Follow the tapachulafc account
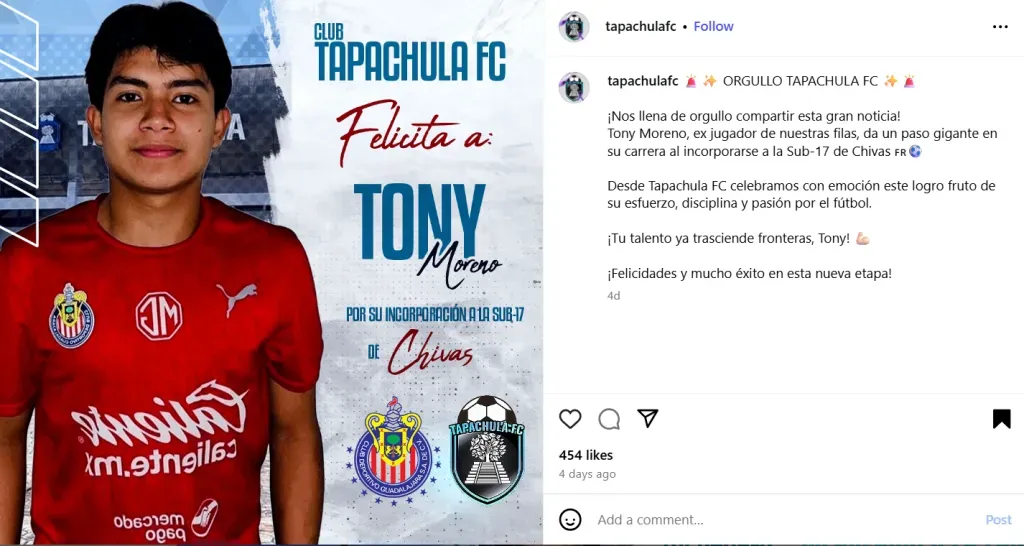This screenshot has height=546, width=1024. 713,27
